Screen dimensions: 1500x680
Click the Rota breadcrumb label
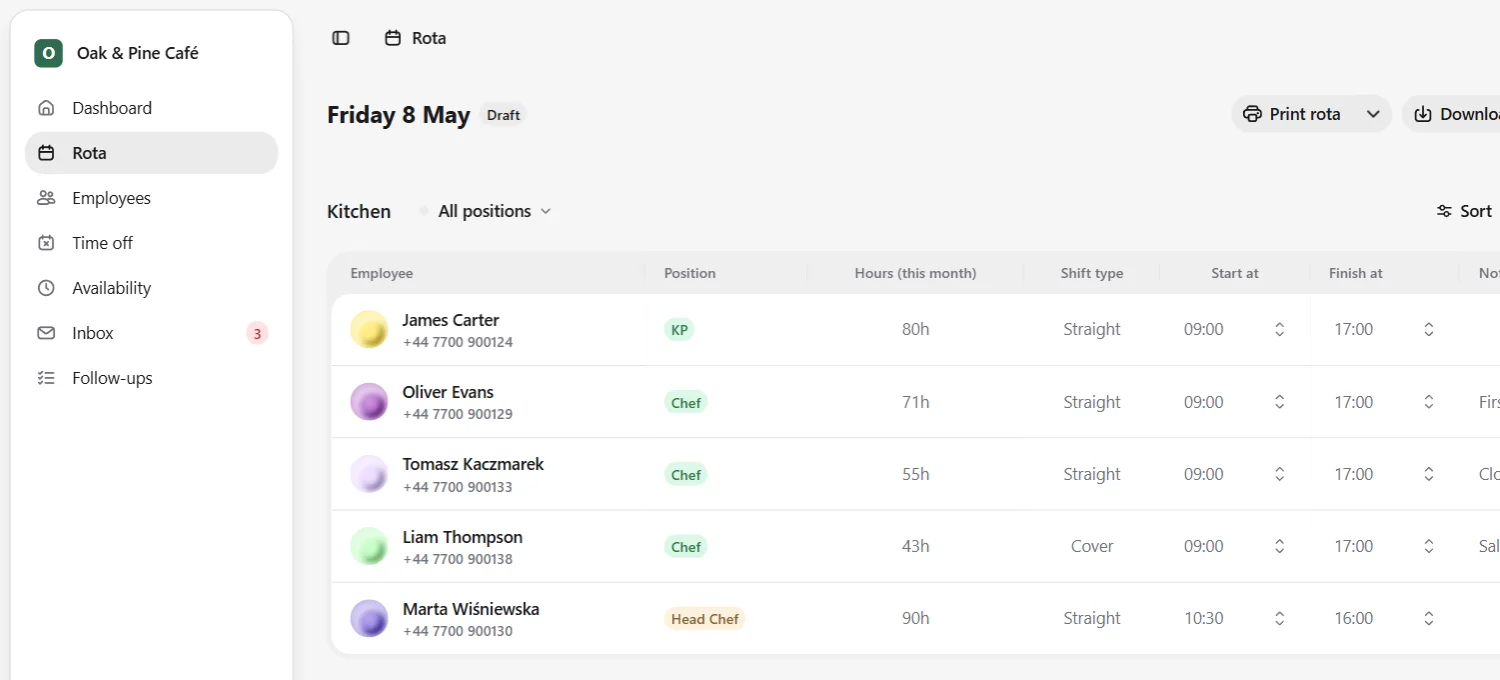click(429, 38)
